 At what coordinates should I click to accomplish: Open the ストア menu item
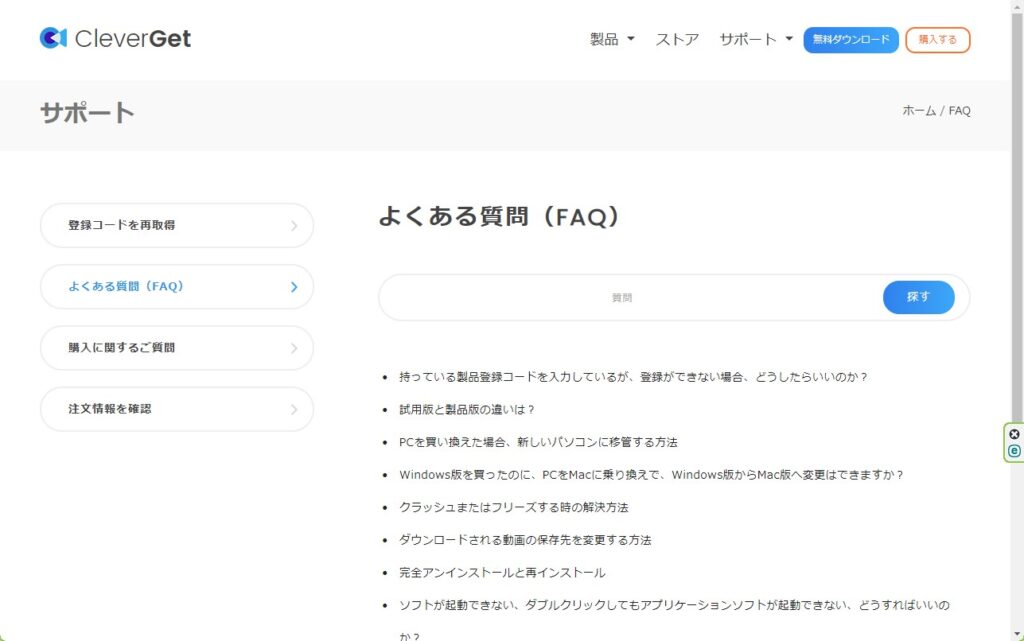(677, 40)
